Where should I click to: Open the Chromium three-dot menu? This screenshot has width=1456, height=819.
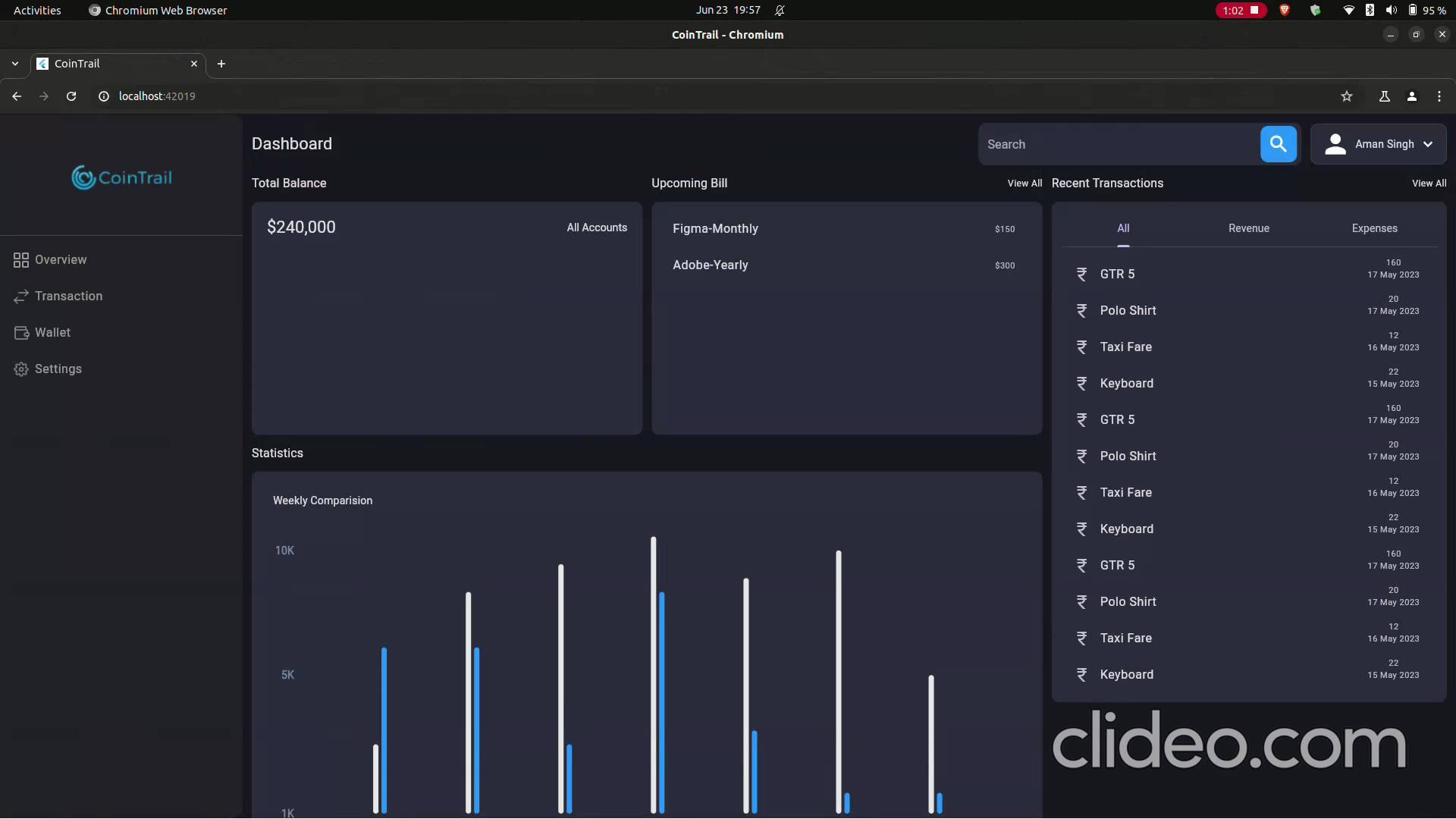point(1439,96)
